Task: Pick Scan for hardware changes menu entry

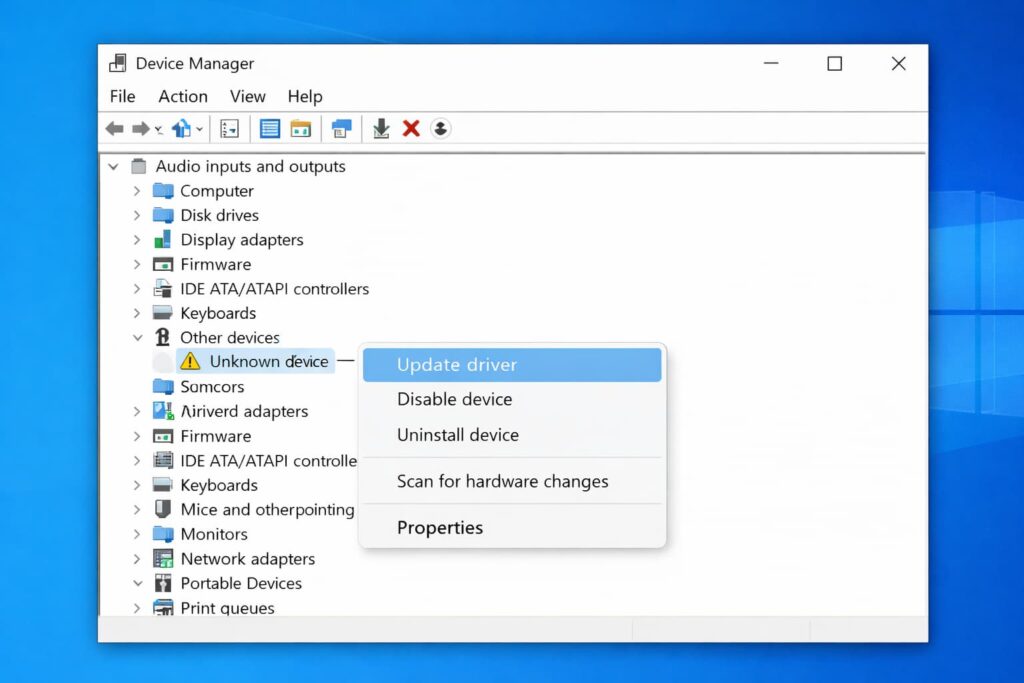Action: [x=502, y=481]
